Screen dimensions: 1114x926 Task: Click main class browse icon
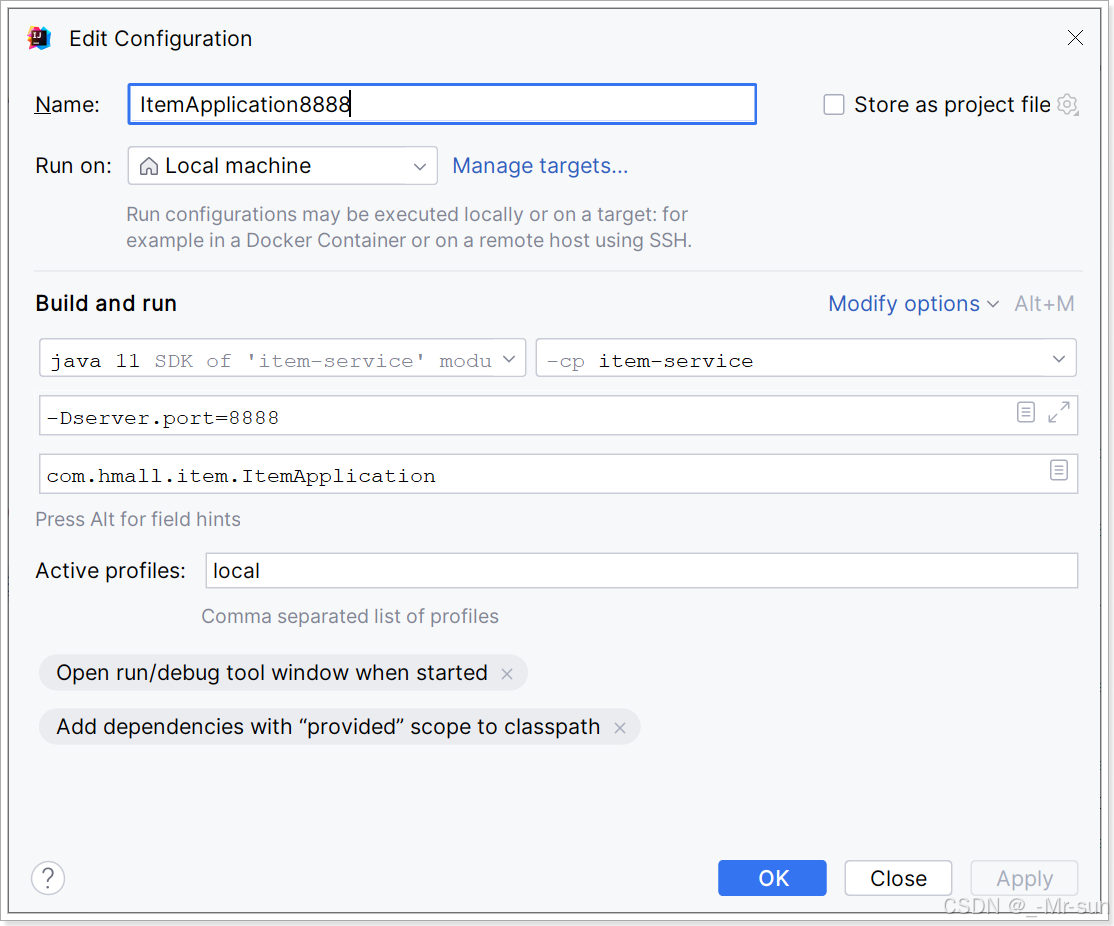click(1059, 470)
